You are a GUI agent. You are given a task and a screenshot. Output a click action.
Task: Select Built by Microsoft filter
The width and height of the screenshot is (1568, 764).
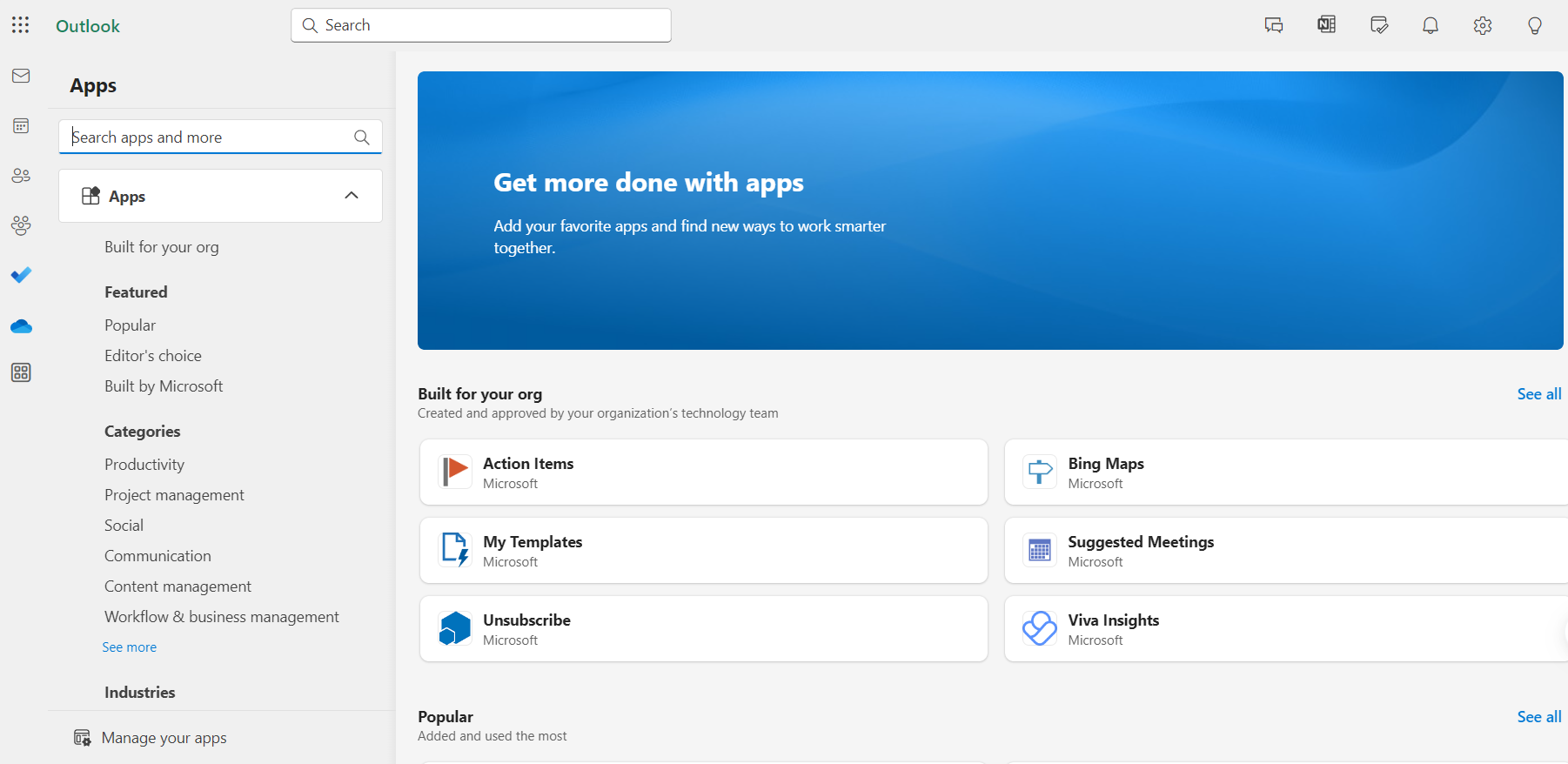pos(164,386)
